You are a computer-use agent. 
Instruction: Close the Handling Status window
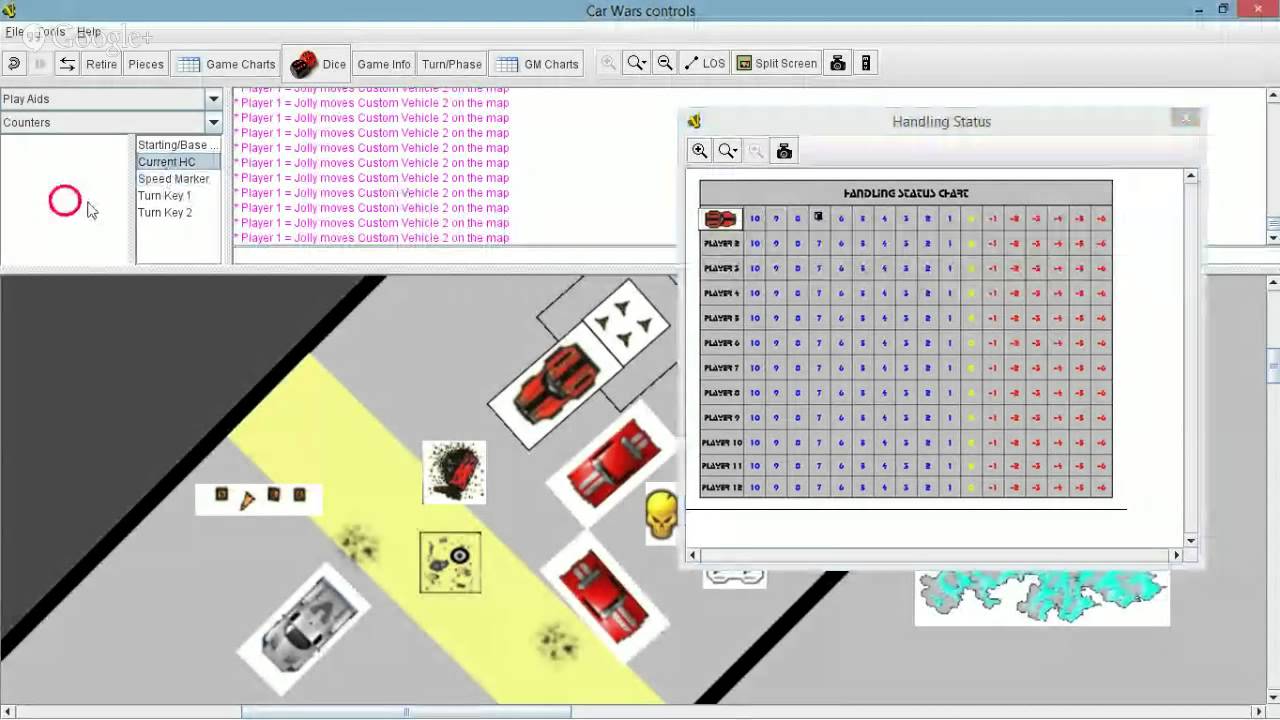[x=1186, y=119]
